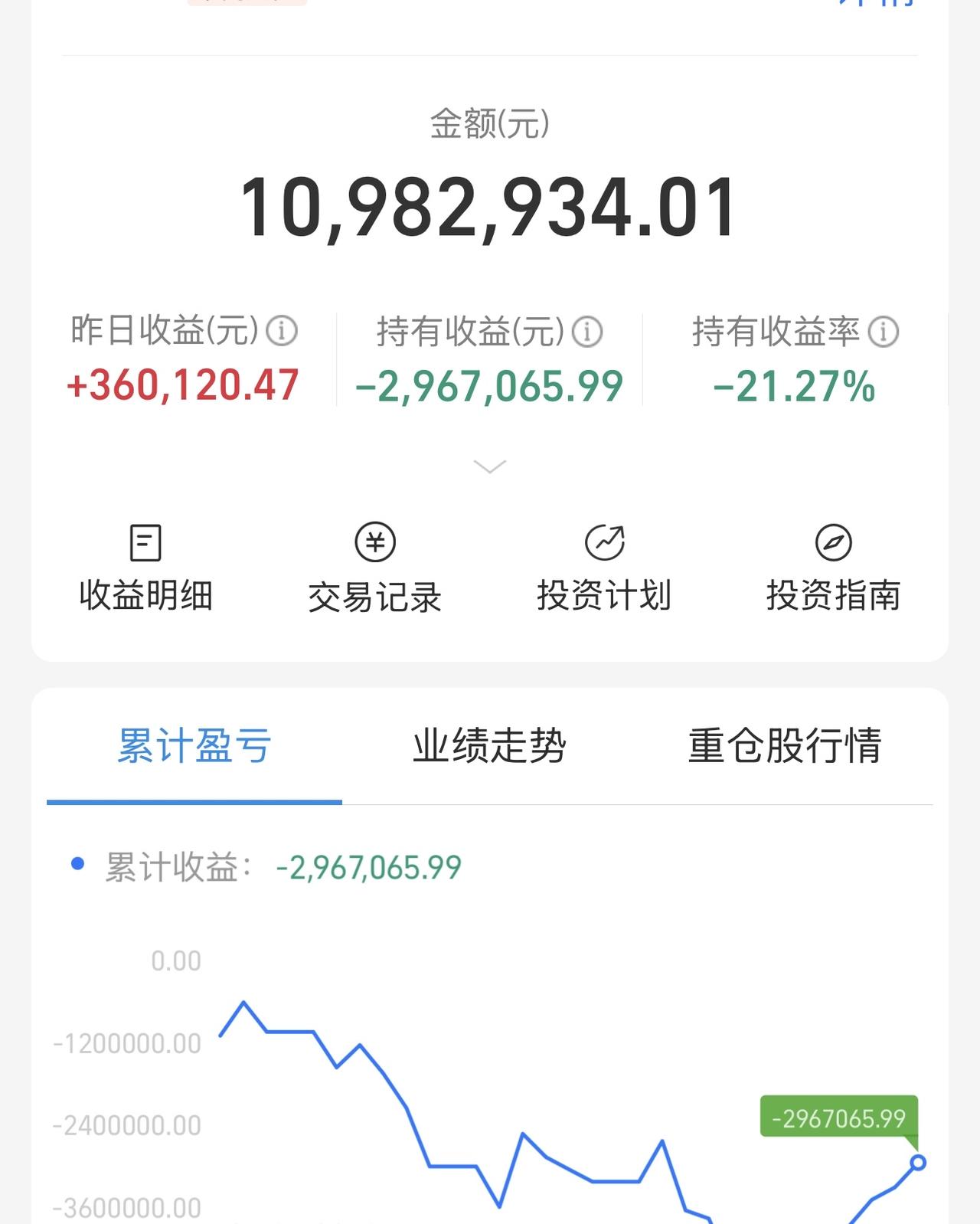Tap the info icon beside 持有收益率
The height and width of the screenshot is (1224, 980).
pos(884,332)
